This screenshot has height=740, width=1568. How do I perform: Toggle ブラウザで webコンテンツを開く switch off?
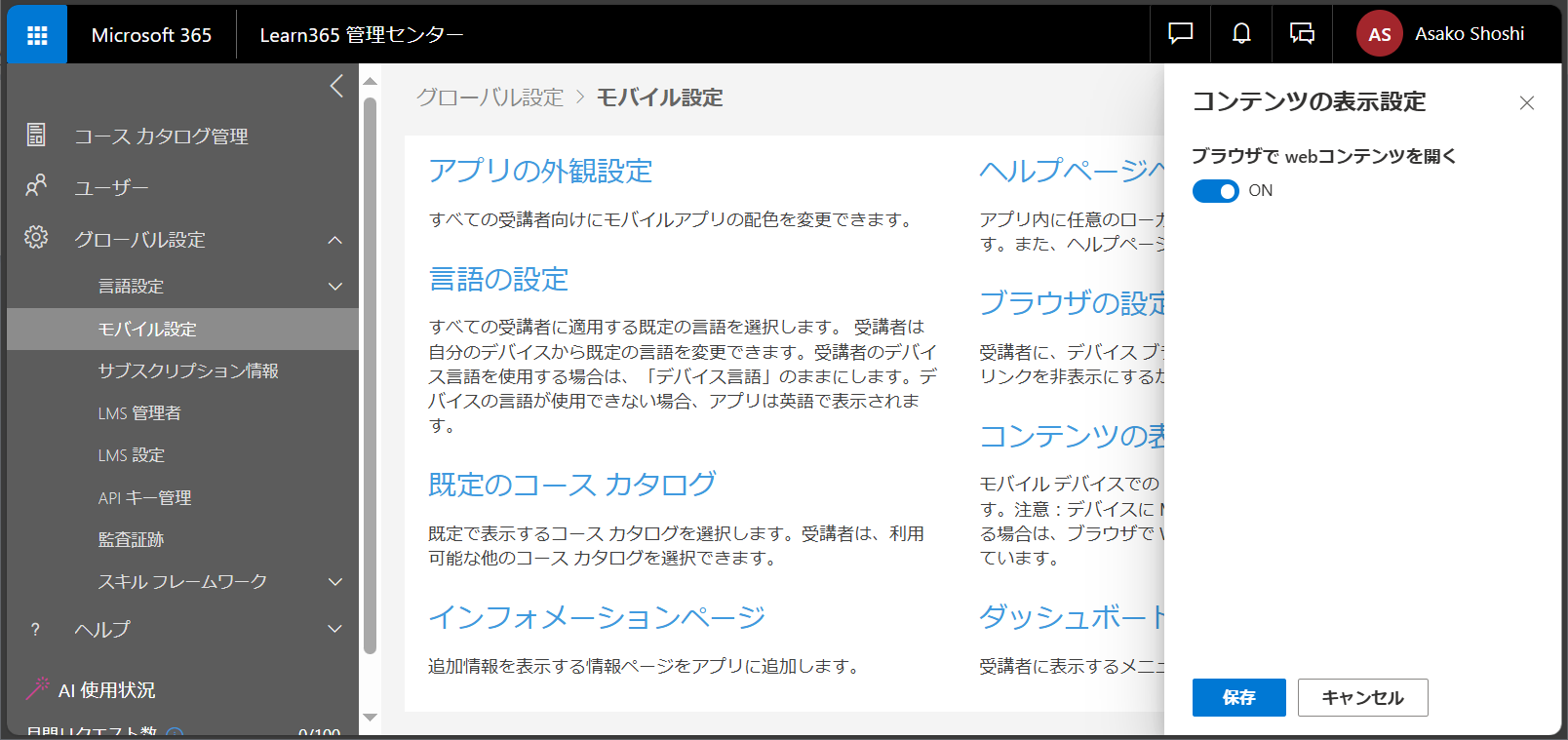click(x=1215, y=191)
